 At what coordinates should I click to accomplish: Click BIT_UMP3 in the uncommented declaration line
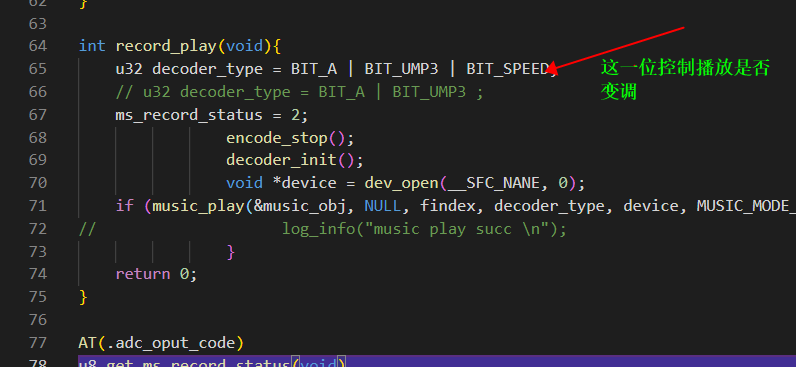click(402, 69)
